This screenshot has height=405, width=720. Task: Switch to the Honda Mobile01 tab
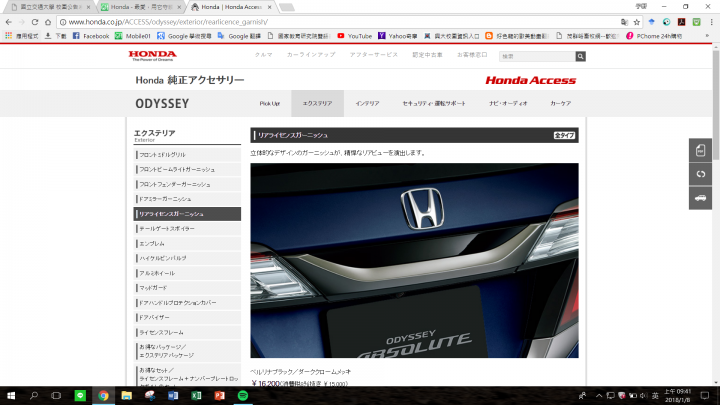(x=141, y=7)
